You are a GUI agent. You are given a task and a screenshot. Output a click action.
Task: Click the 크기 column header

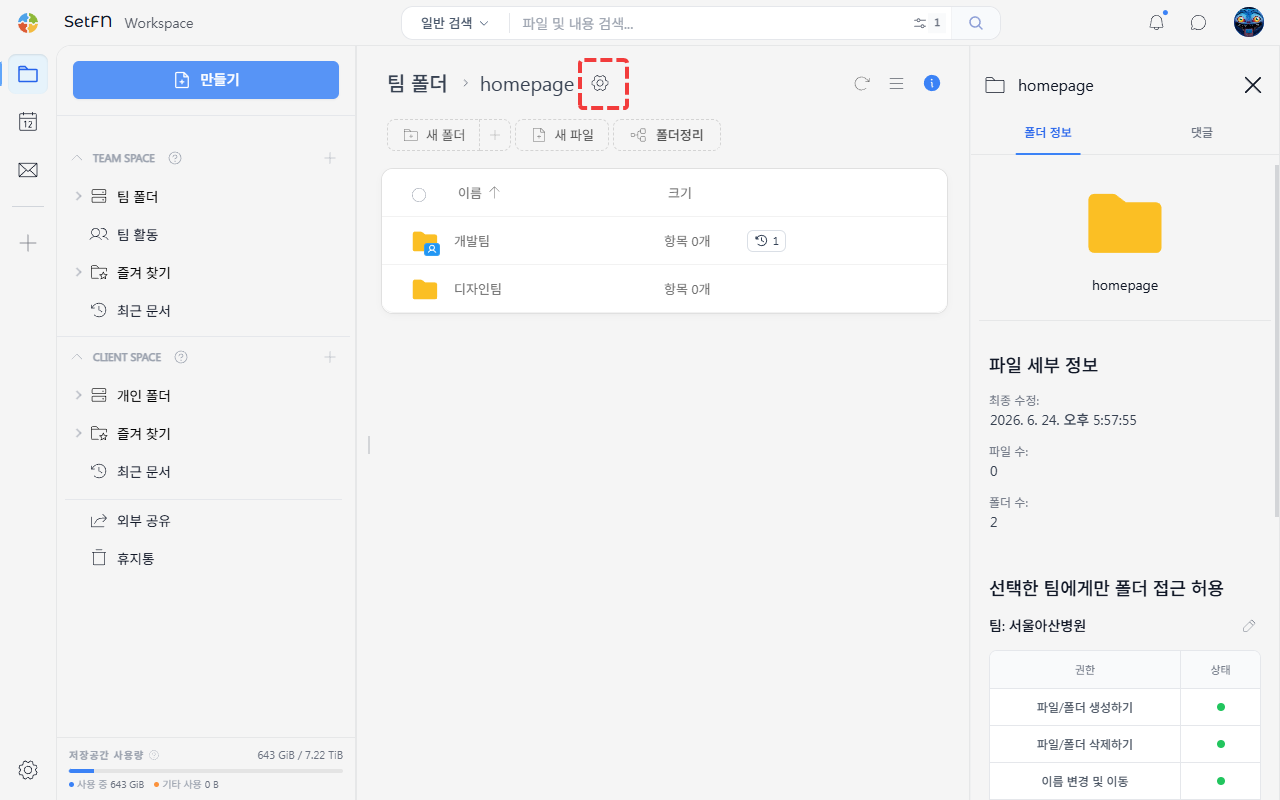click(x=680, y=193)
